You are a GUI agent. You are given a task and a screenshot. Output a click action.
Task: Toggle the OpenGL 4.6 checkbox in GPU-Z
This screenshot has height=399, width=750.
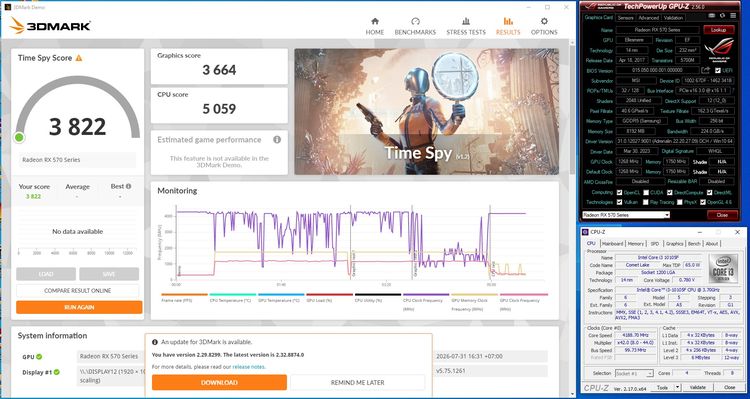[x=703, y=202]
